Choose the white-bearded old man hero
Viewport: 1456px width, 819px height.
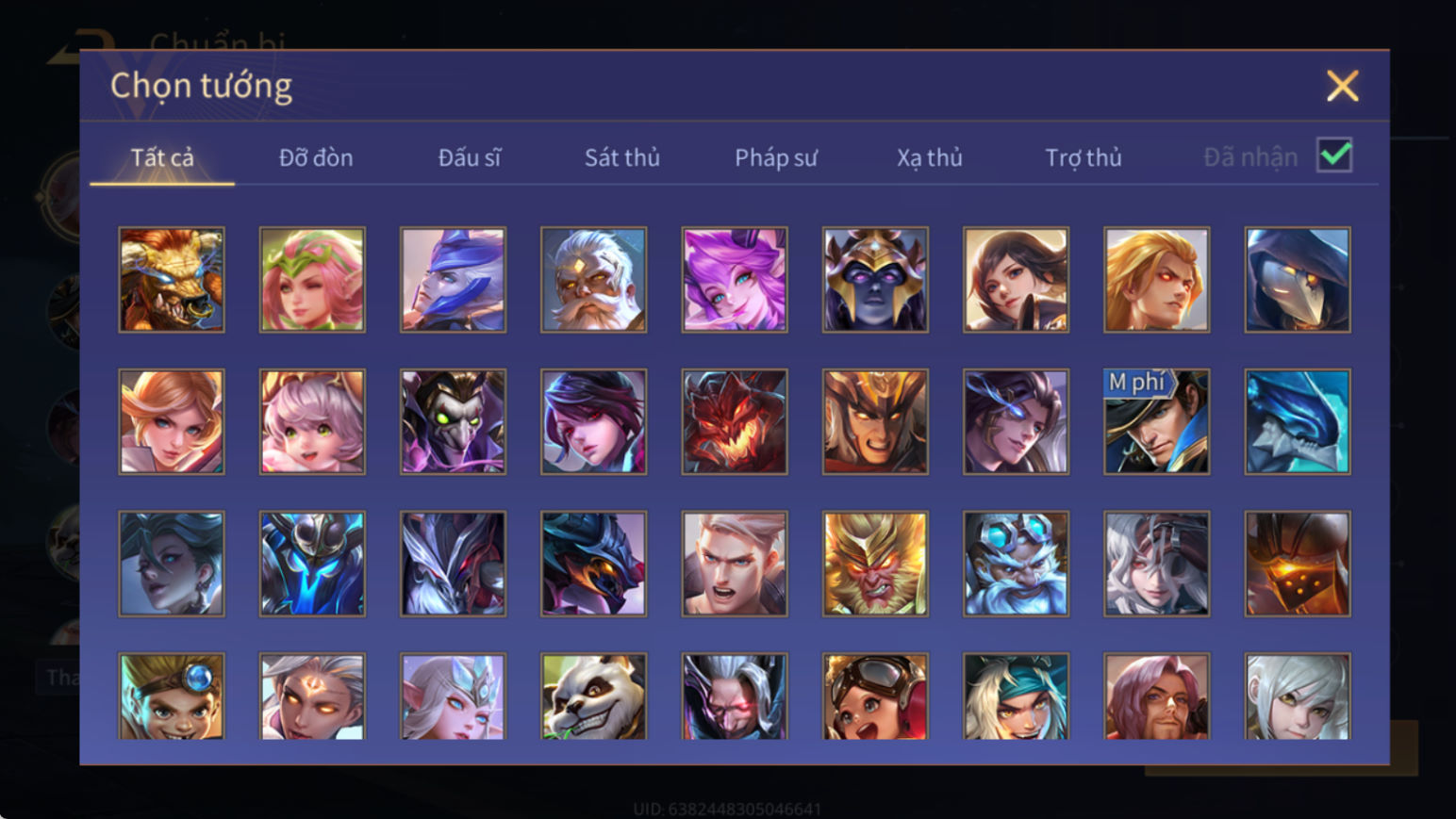click(x=594, y=280)
